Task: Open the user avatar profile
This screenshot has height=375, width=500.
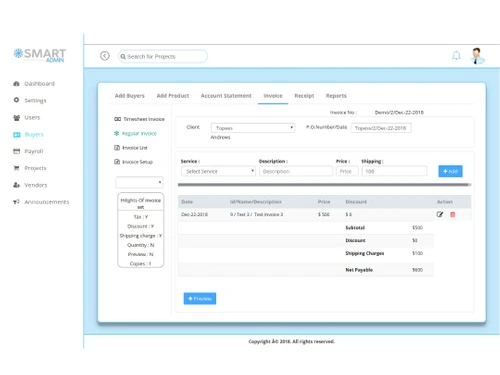Action: (477, 56)
